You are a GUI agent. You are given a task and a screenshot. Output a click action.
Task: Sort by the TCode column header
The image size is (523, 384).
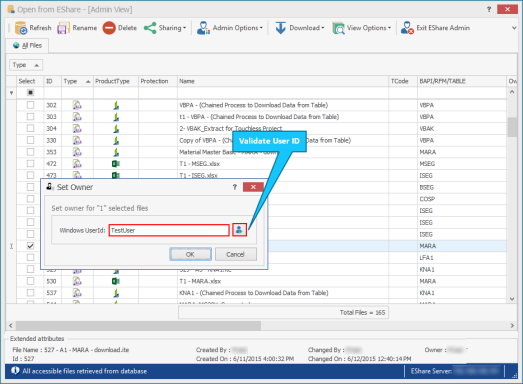pos(403,81)
